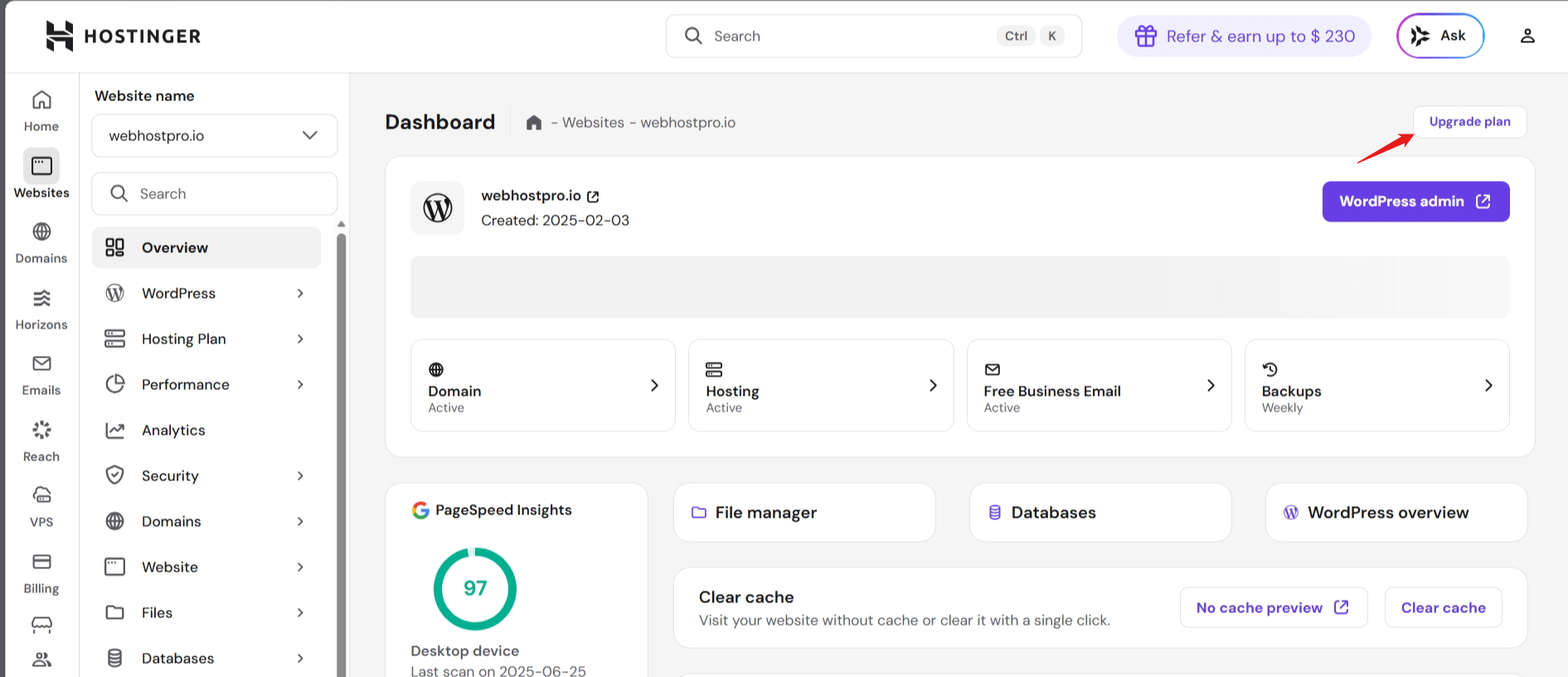Click the 'Desktop device' label

[465, 651]
